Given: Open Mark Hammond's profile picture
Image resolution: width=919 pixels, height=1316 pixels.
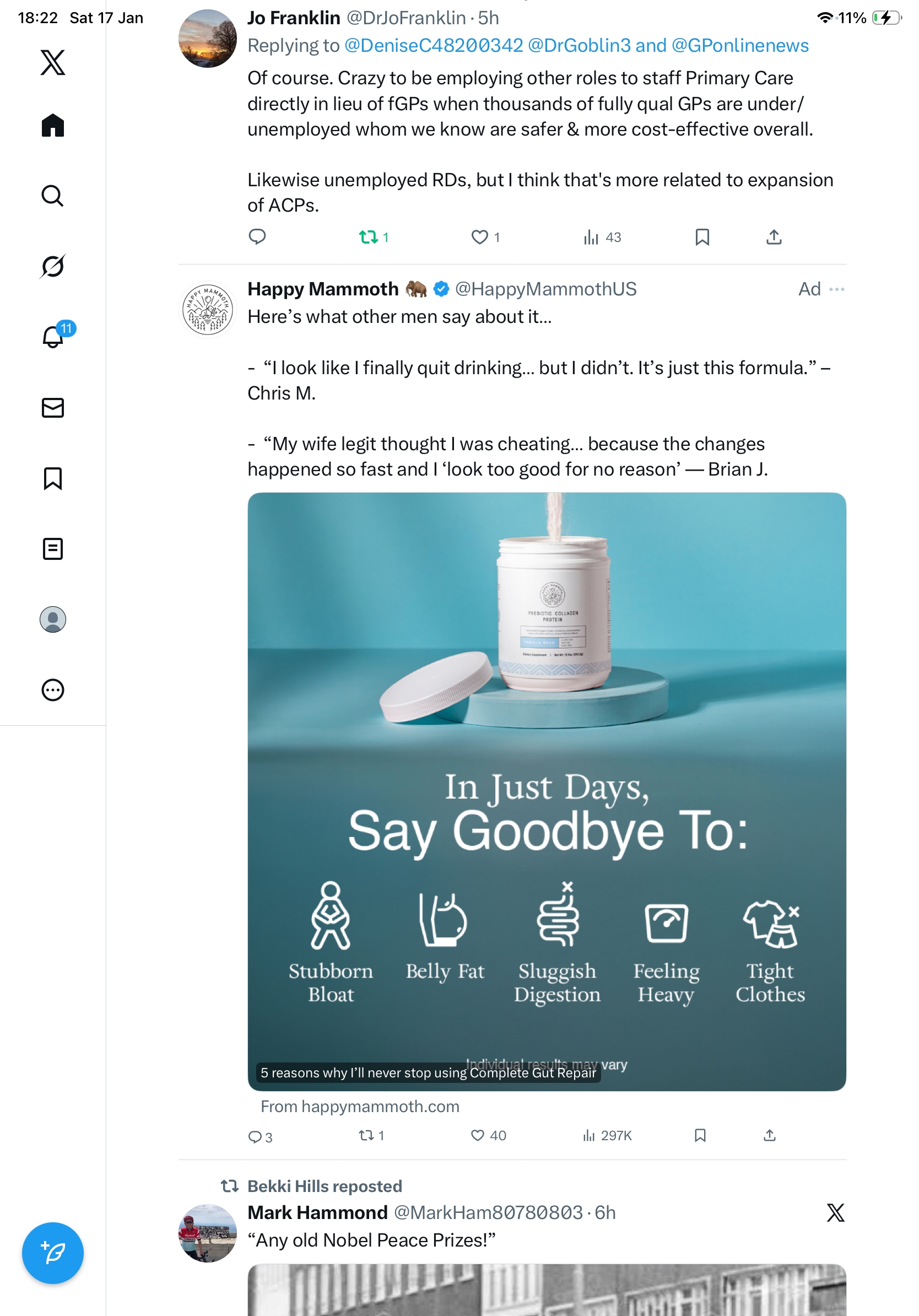Looking at the screenshot, I should pos(207,1232).
